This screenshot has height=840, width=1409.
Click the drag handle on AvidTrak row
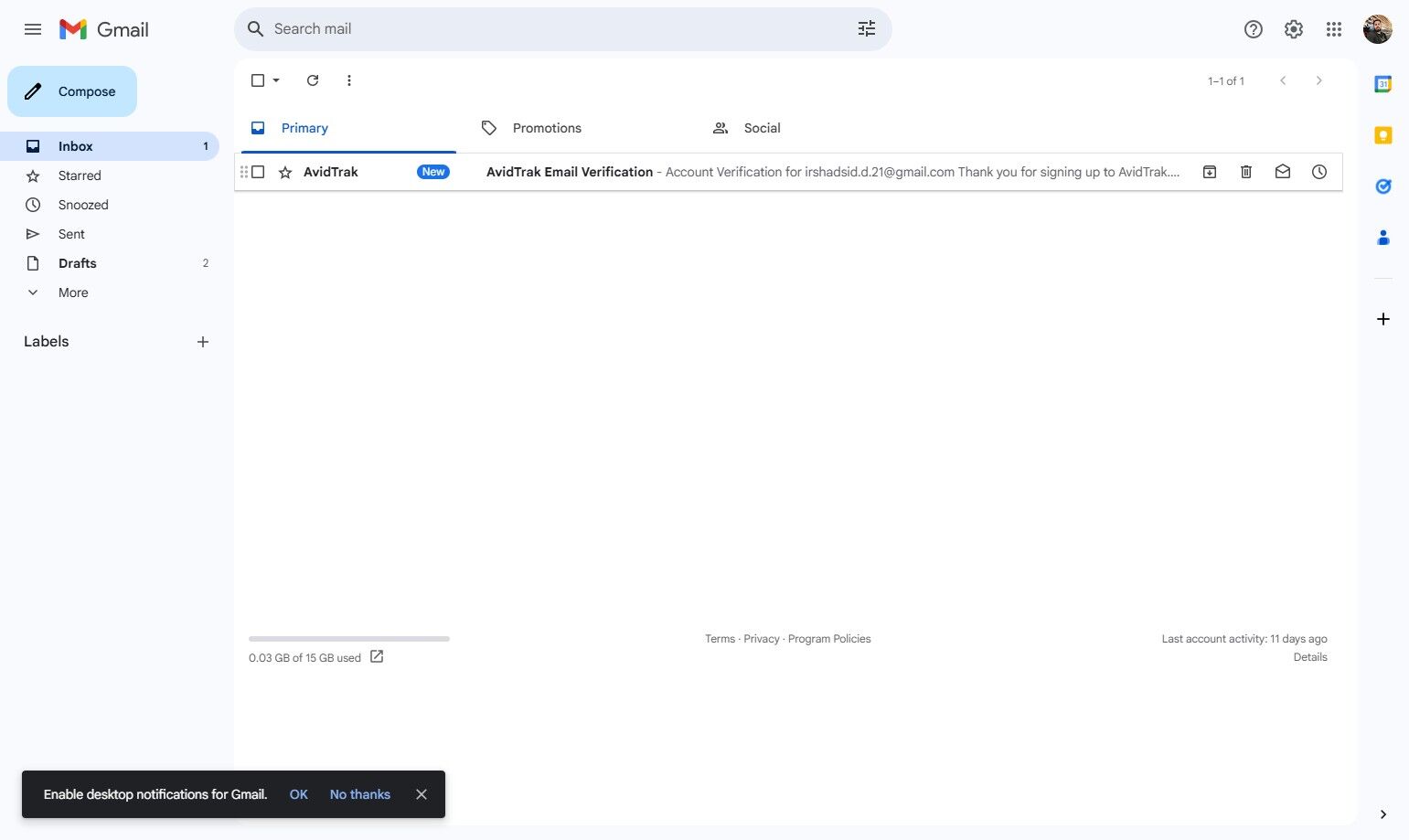pos(244,172)
